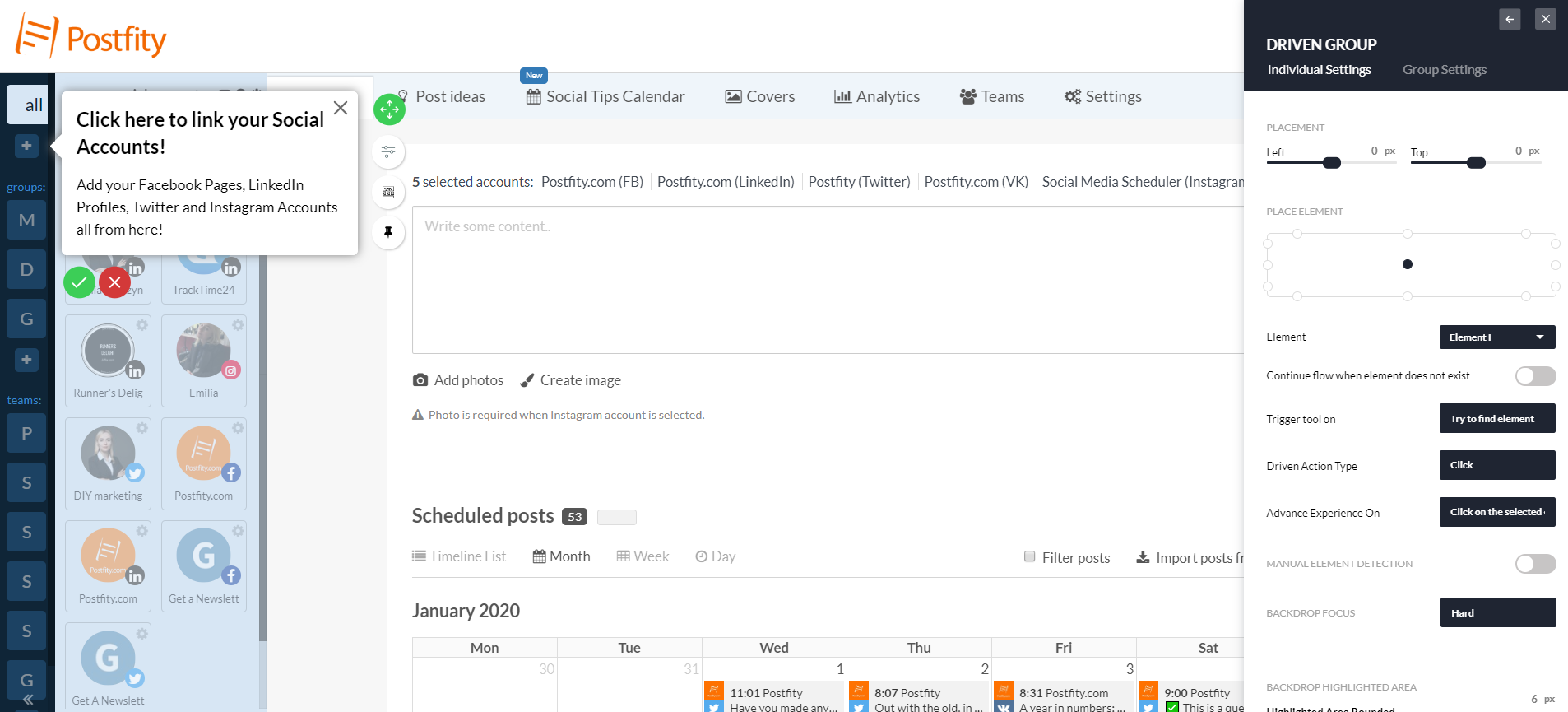Click the plus button above teams
Image resolution: width=1568 pixels, height=712 pixels.
(26, 360)
